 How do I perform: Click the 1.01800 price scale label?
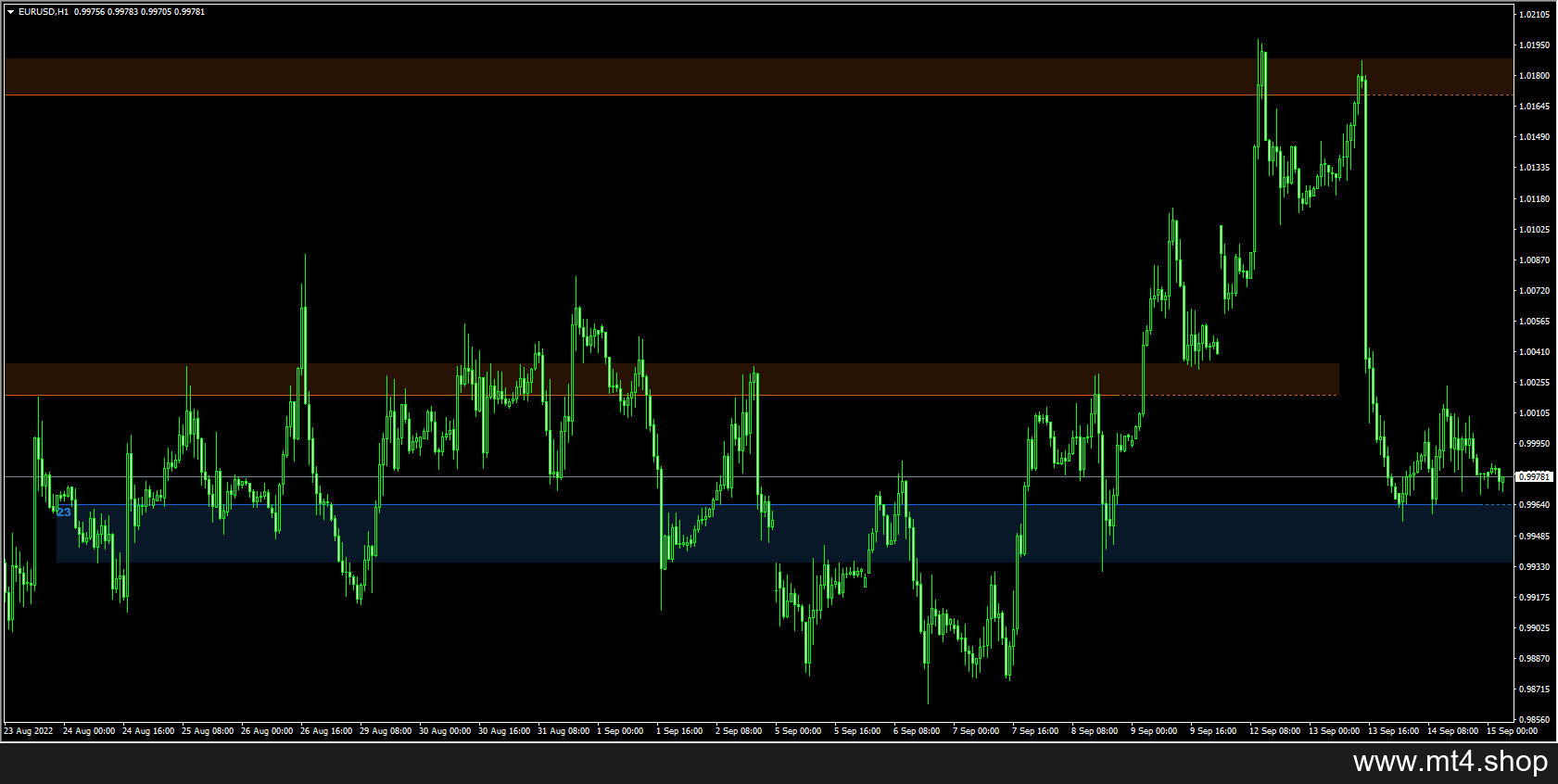(x=1535, y=76)
